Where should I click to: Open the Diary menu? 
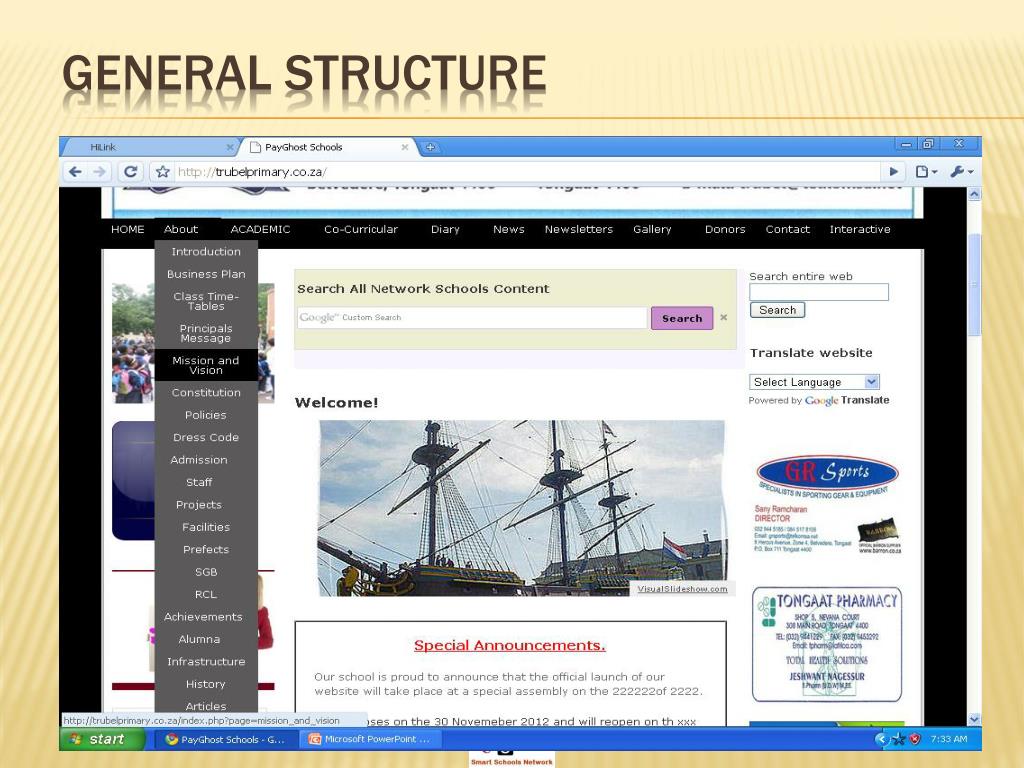tap(445, 229)
